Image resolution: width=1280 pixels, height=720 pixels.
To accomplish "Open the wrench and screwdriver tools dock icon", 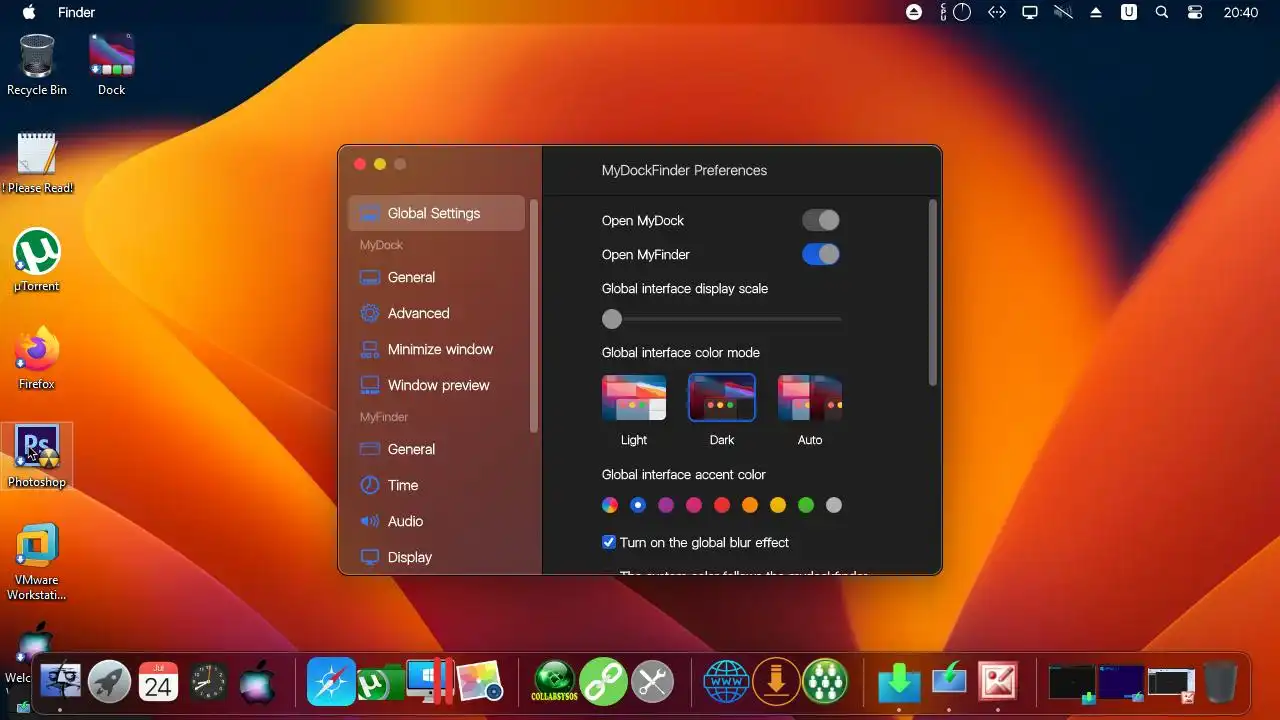I will [652, 682].
